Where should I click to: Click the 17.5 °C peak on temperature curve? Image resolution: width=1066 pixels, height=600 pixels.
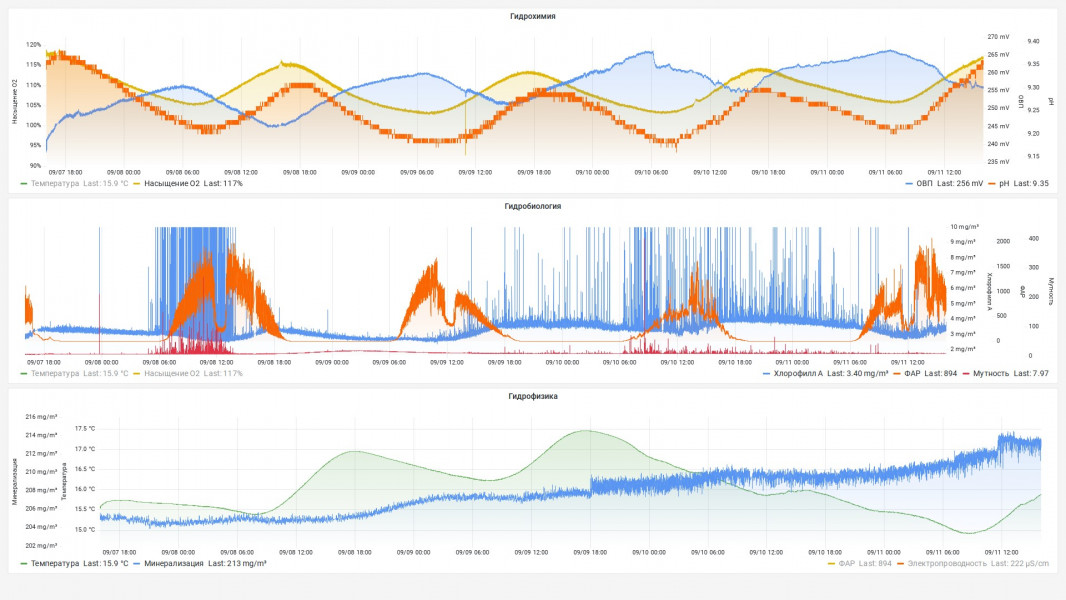click(585, 431)
